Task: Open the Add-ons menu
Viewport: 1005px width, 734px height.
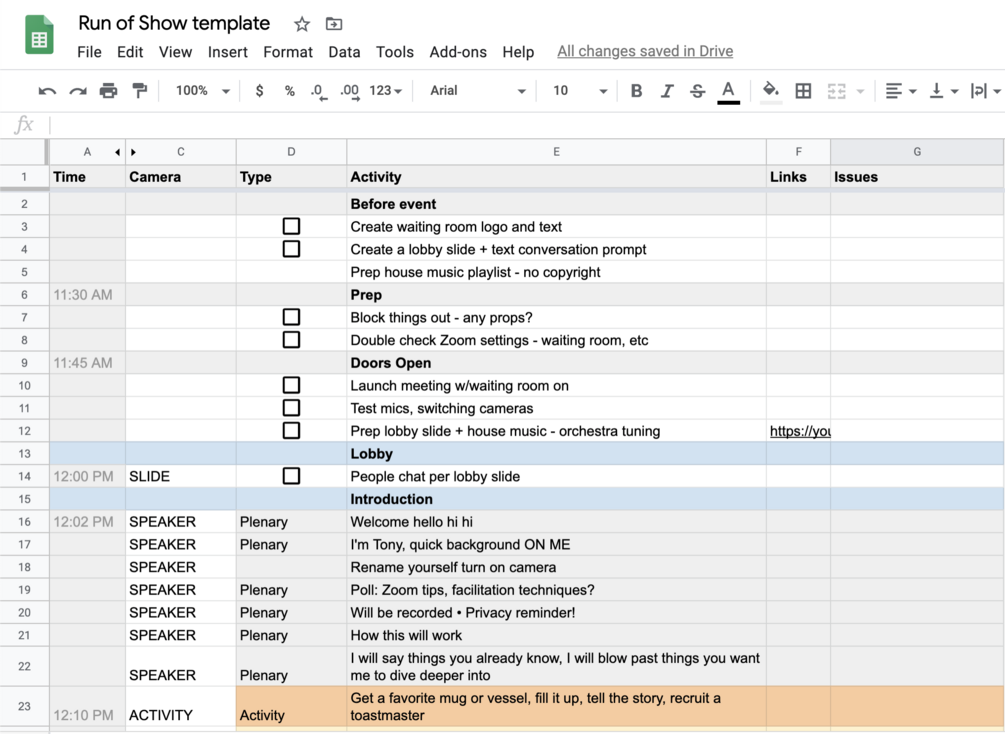Action: pos(458,52)
